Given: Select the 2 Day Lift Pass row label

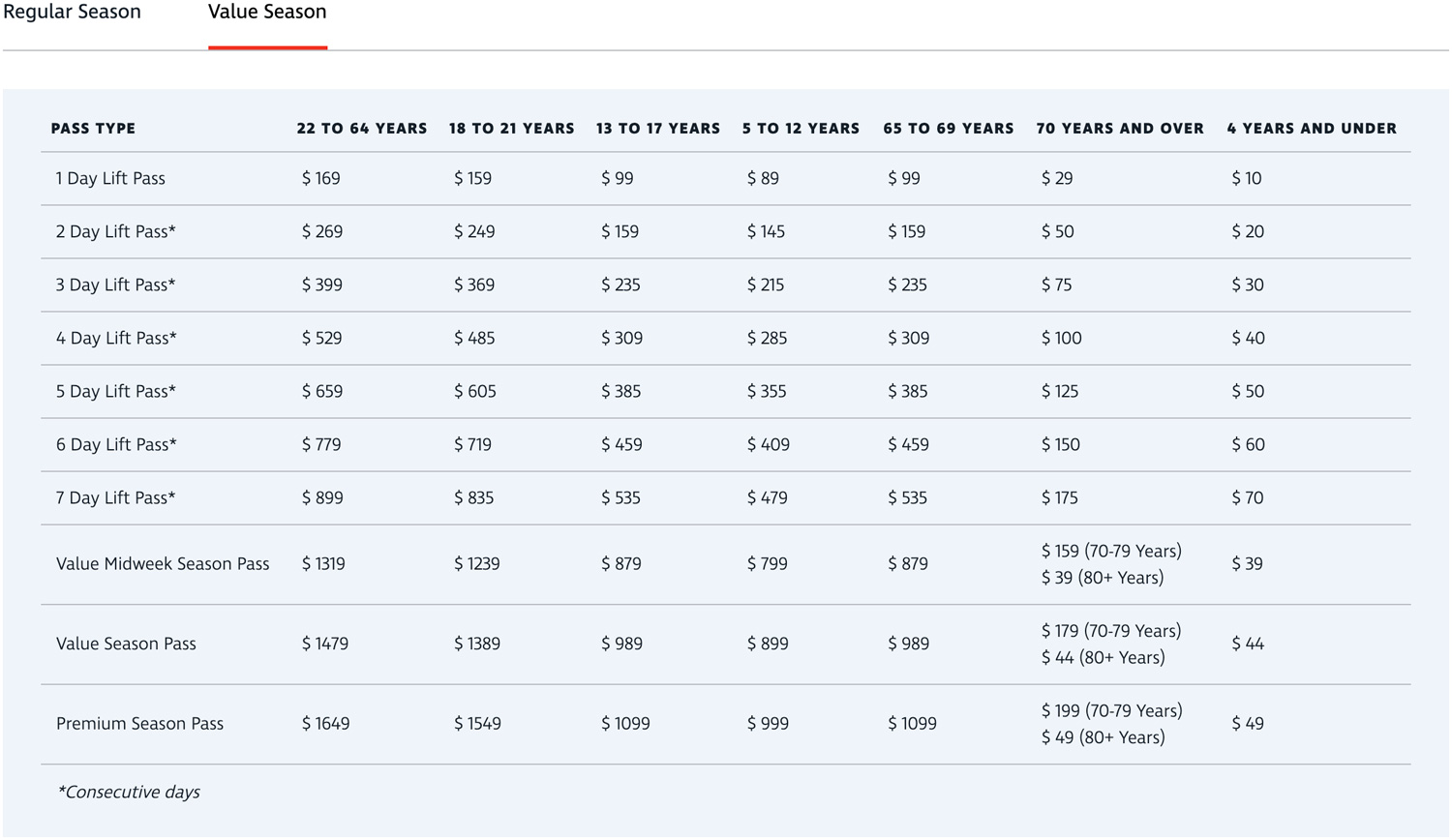Looking at the screenshot, I should [x=116, y=232].
